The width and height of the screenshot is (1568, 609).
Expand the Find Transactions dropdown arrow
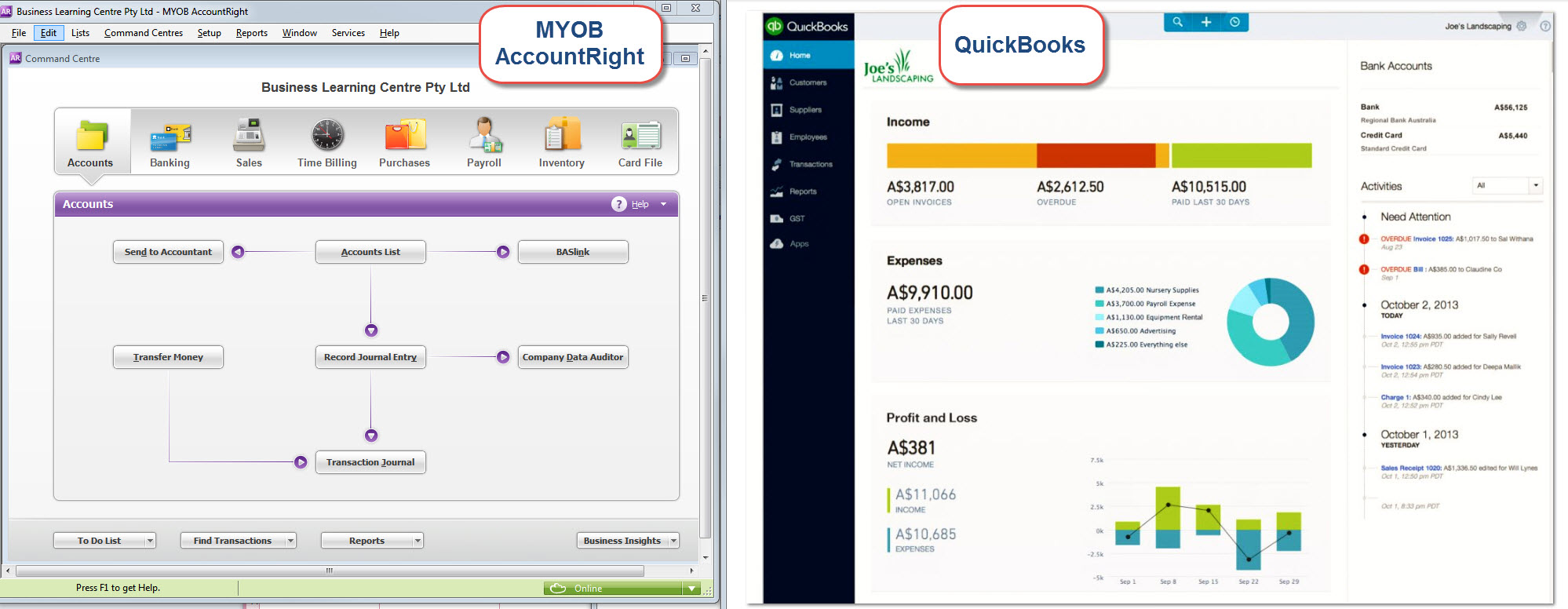(291, 541)
